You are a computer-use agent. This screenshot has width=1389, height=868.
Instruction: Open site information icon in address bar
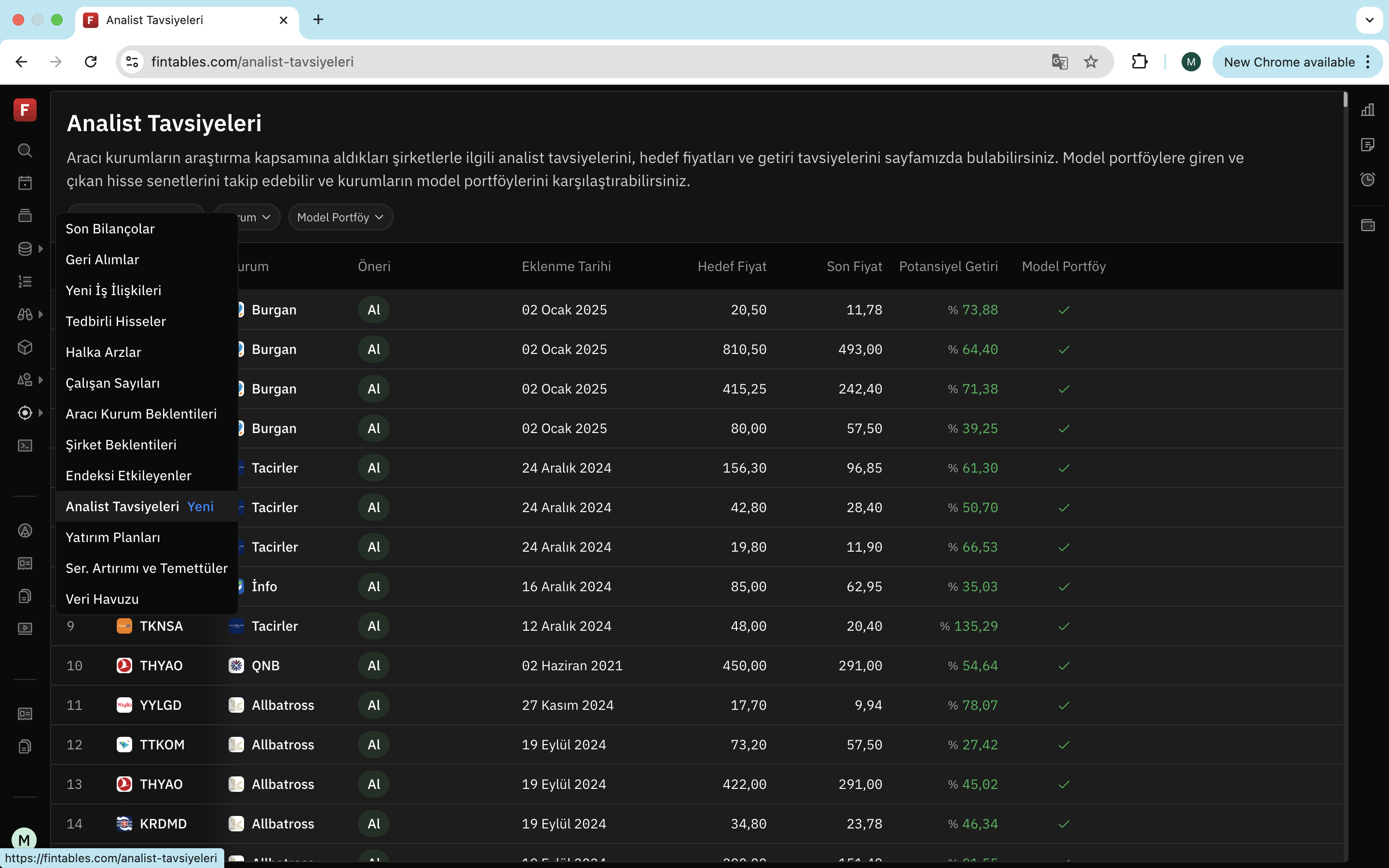click(x=133, y=62)
